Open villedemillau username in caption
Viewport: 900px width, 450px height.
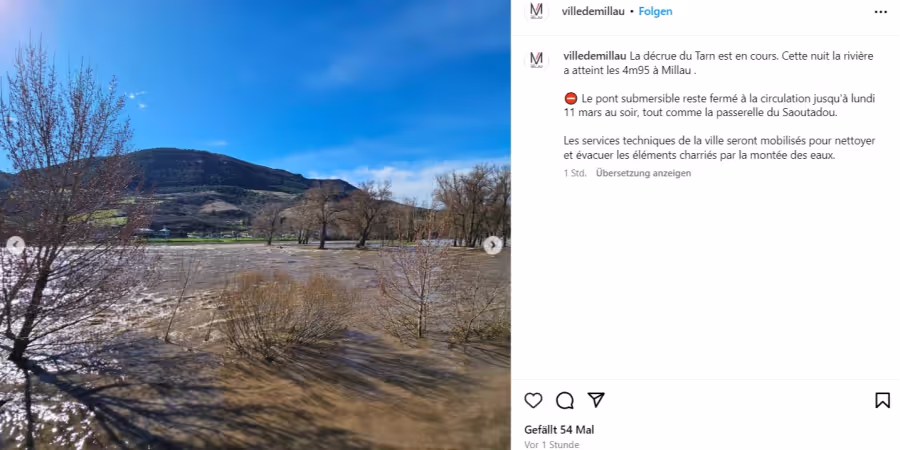[x=595, y=56]
